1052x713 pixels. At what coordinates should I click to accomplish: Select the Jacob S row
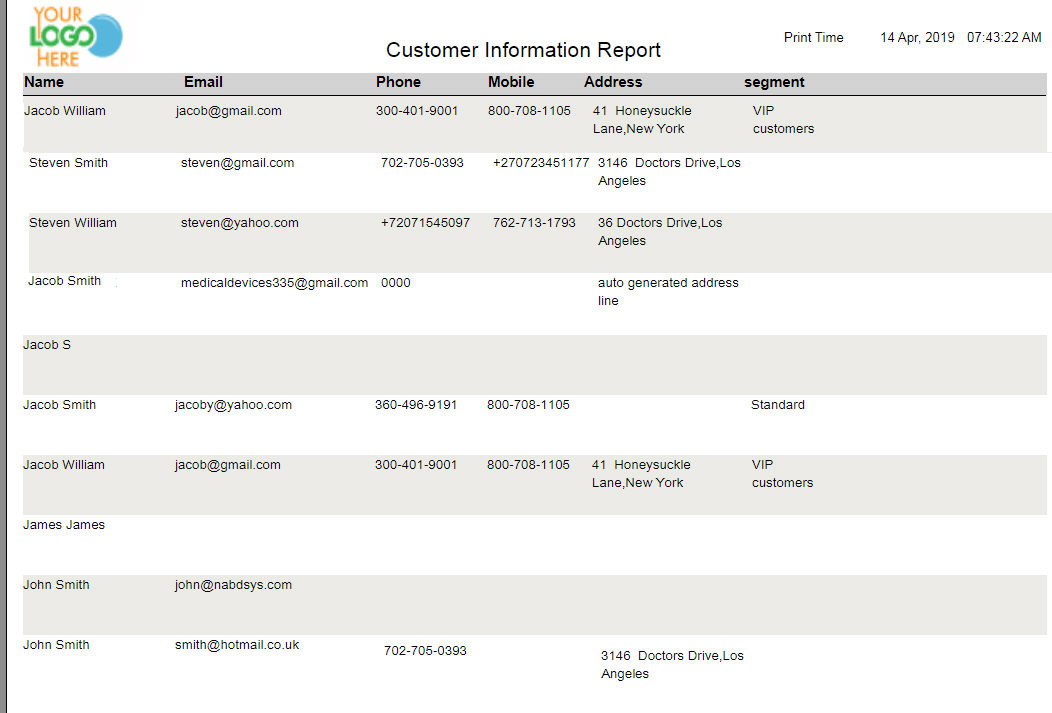tap(535, 365)
